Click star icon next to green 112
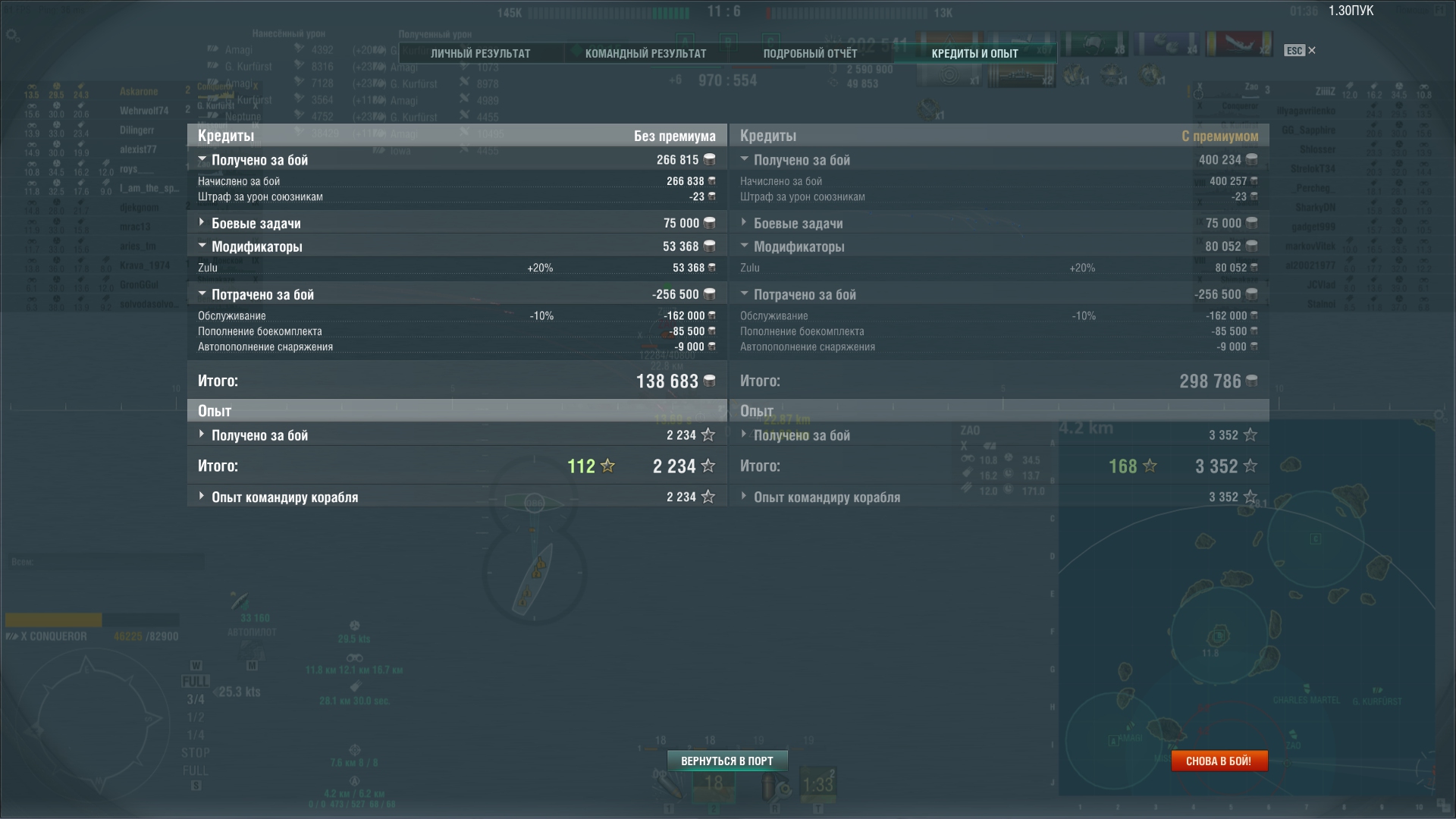1456x819 pixels. (x=608, y=466)
